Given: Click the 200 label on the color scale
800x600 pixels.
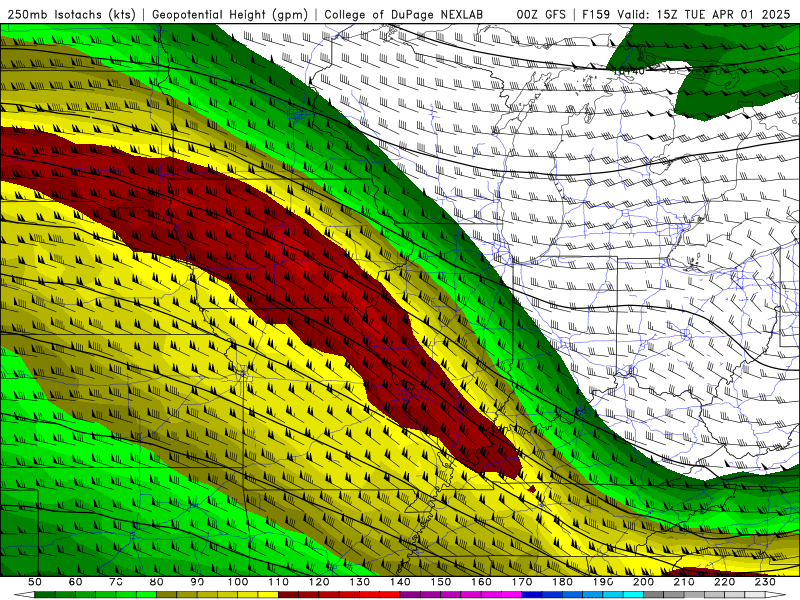Looking at the screenshot, I should tap(643, 582).
